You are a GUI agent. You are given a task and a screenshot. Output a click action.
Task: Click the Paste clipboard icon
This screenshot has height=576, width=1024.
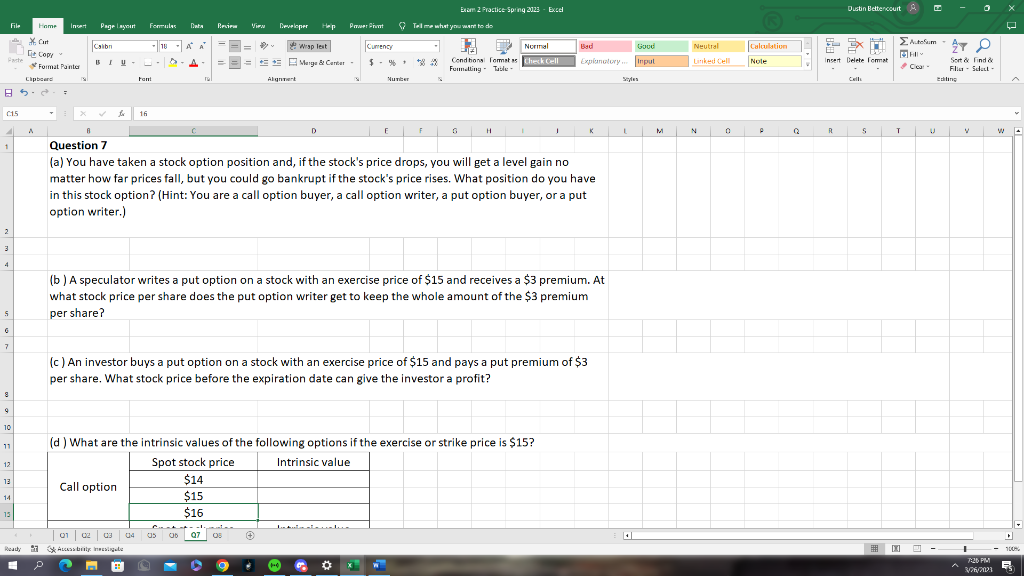coord(15,47)
